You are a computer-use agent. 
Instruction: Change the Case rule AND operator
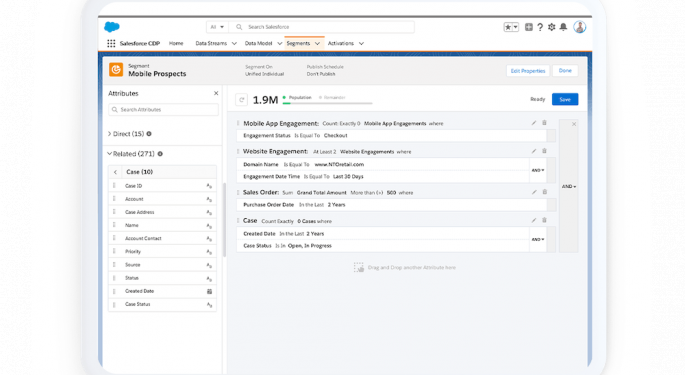538,240
